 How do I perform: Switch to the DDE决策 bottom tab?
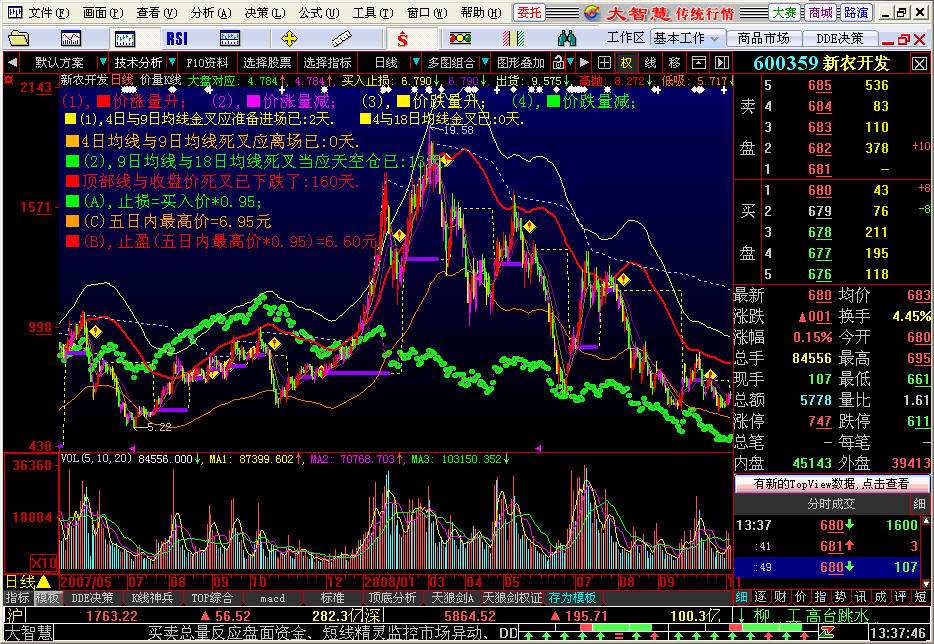(x=92, y=598)
